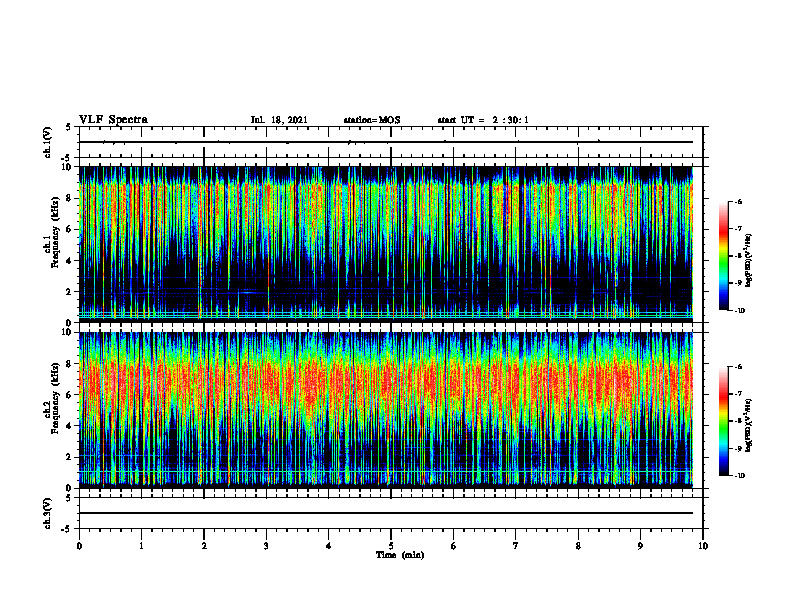Click the time axis tick label "8"

[x=578, y=546]
